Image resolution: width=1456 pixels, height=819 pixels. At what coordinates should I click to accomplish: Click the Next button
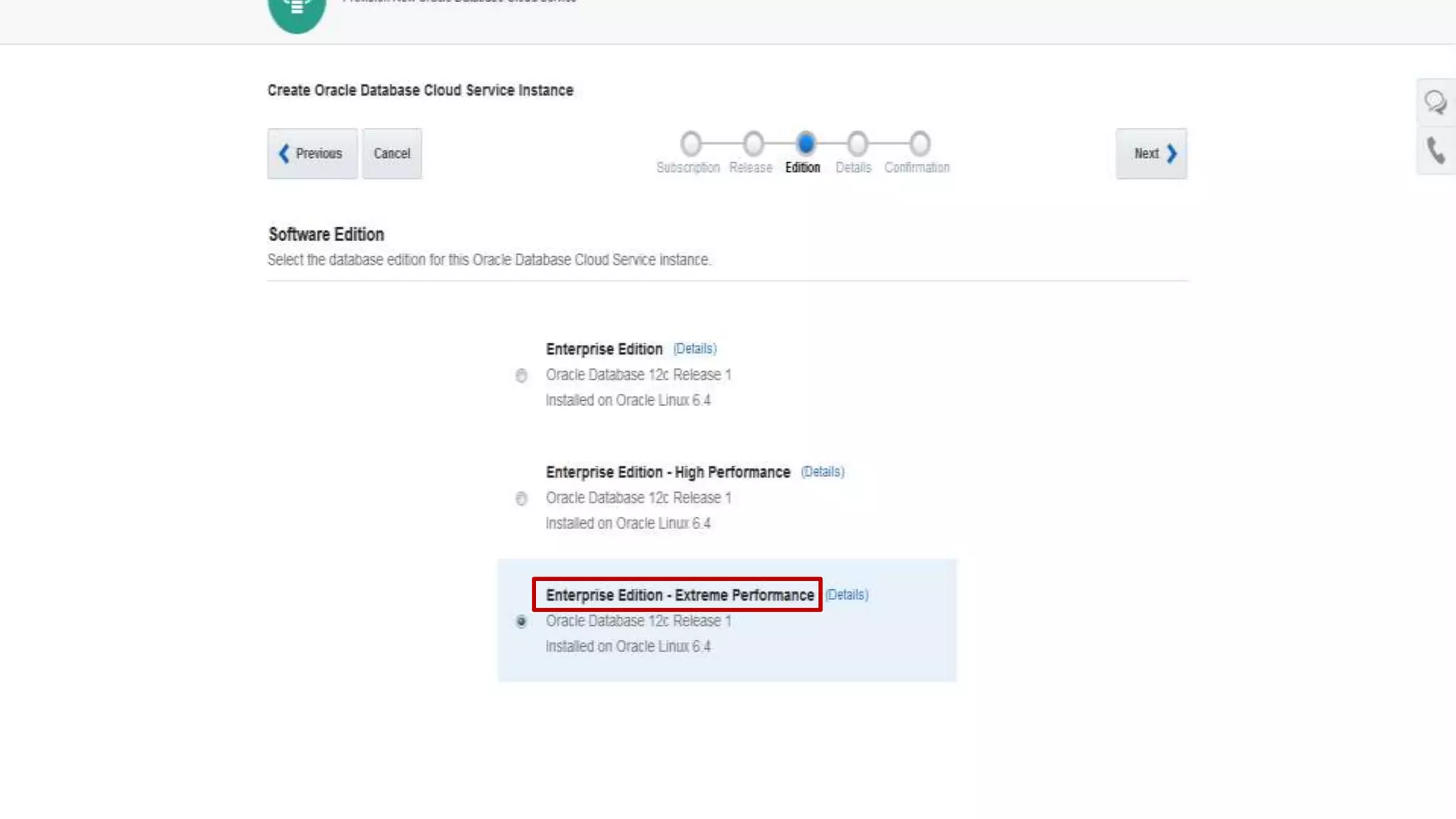1151,154
